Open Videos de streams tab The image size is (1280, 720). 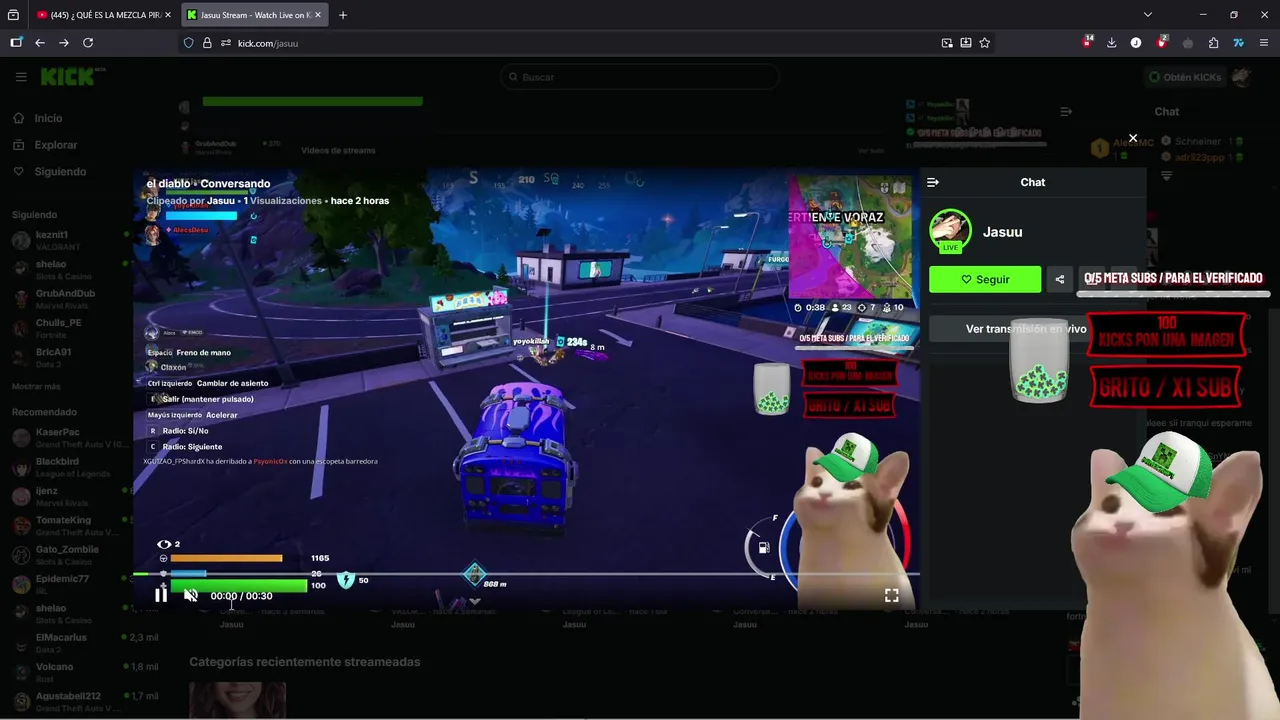pos(338,150)
